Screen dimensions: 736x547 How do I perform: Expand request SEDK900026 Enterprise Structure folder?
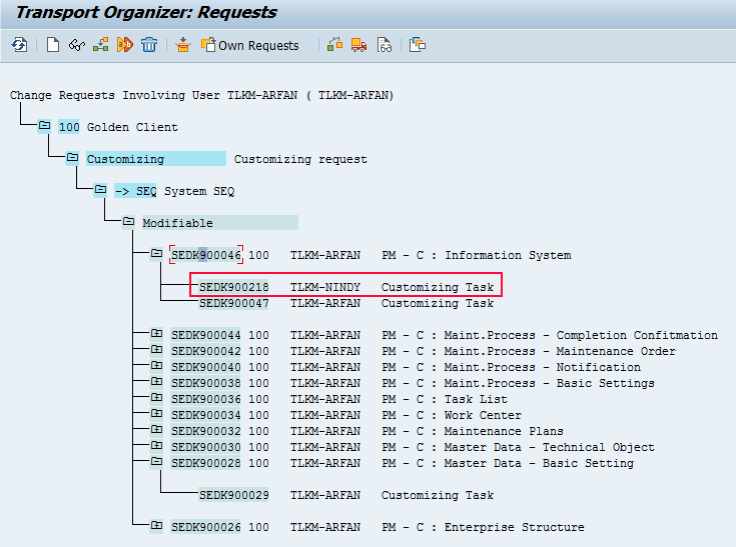(156, 527)
